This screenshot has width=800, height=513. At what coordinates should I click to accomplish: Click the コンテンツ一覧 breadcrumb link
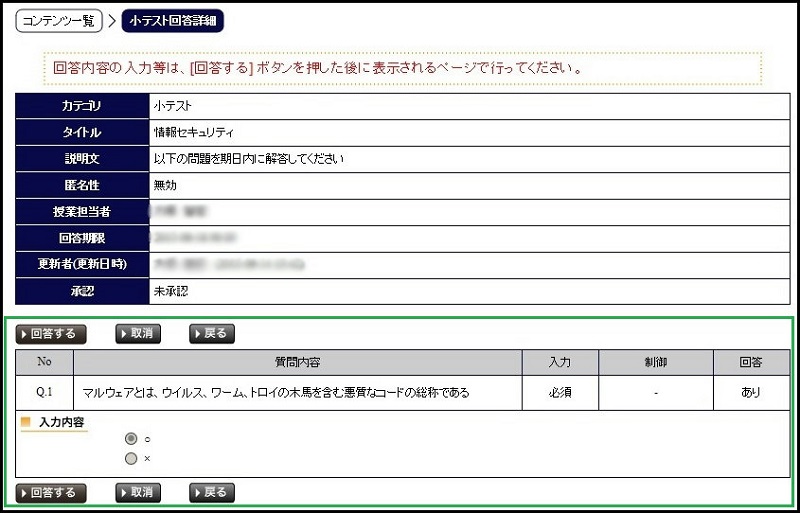(59, 20)
